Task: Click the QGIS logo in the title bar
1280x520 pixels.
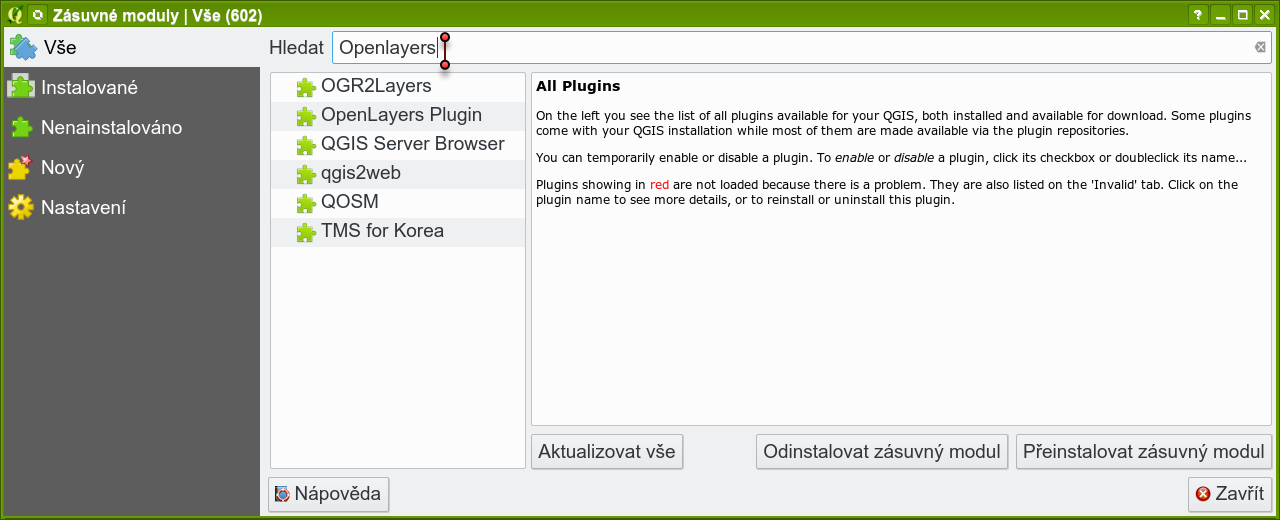Action: (x=15, y=15)
